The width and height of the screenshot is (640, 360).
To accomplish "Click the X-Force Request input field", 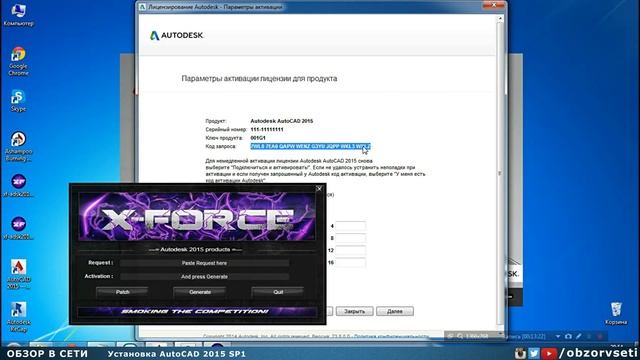I will [204, 263].
